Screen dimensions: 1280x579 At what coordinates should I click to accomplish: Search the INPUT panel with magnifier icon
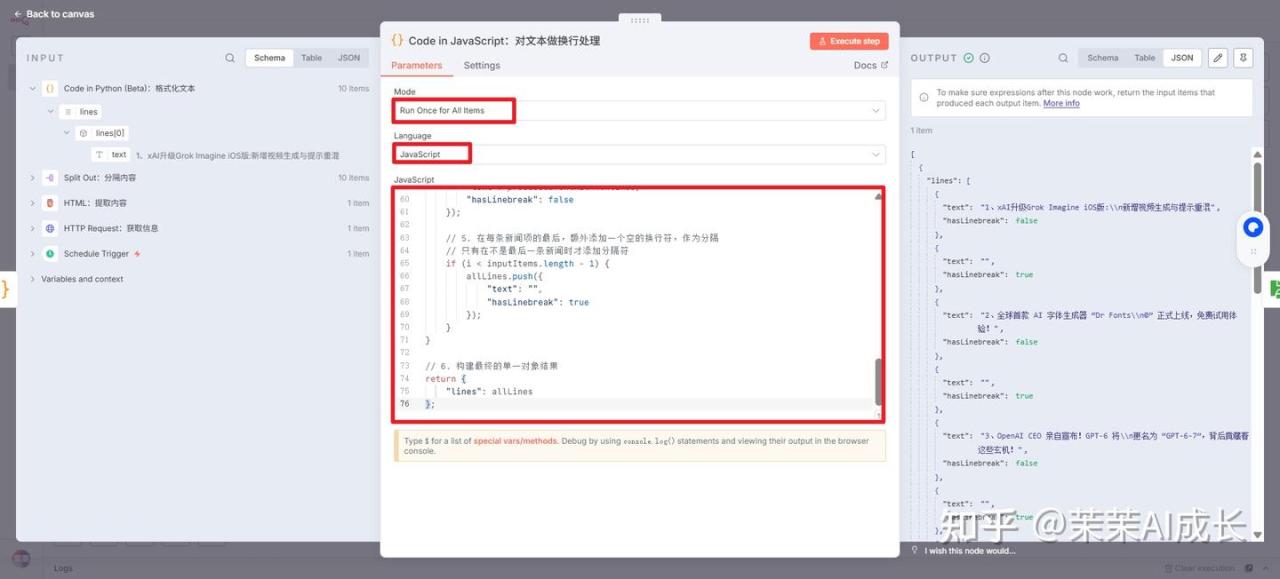point(230,58)
